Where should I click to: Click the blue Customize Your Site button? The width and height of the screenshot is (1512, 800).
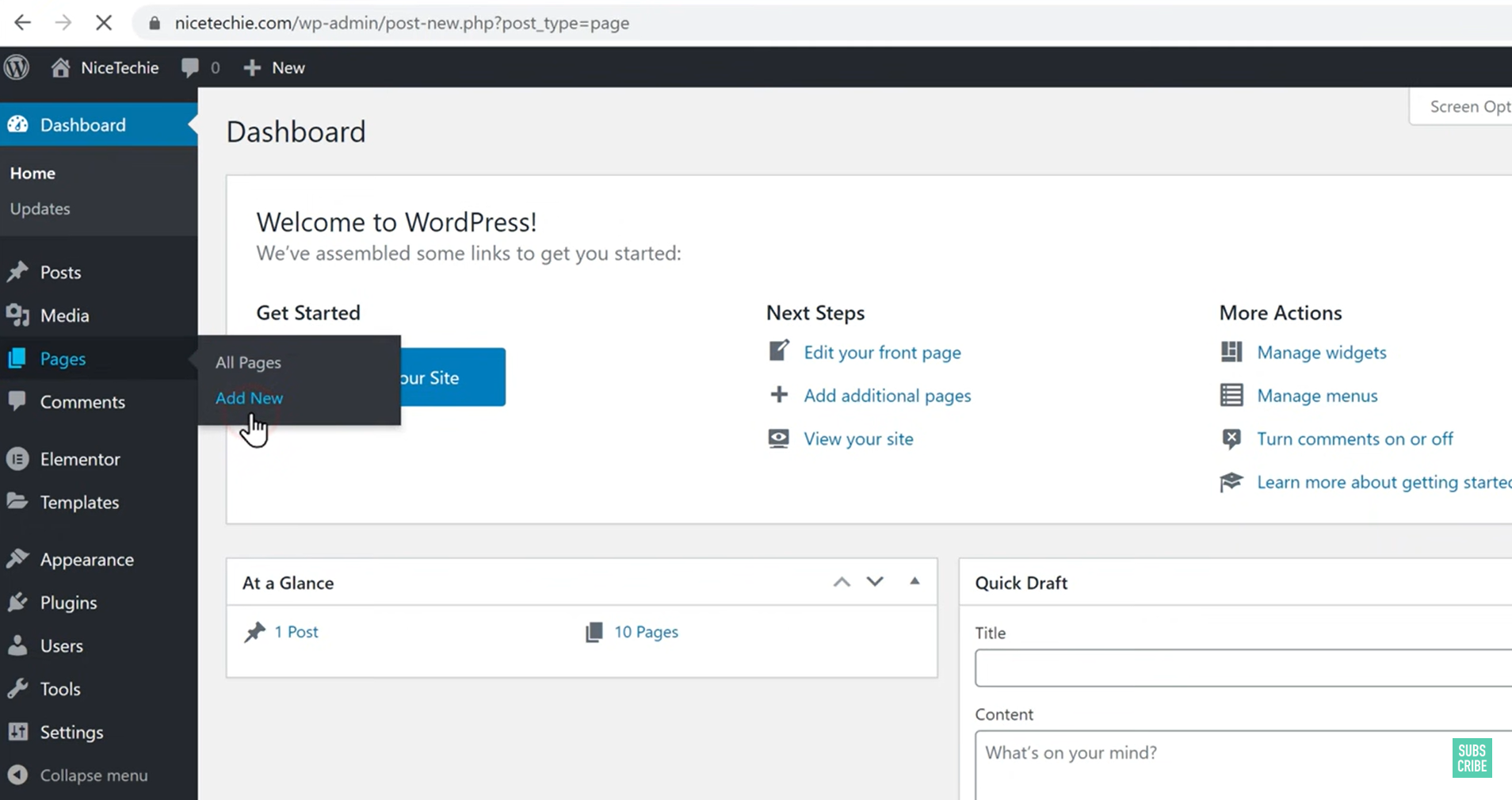click(452, 377)
